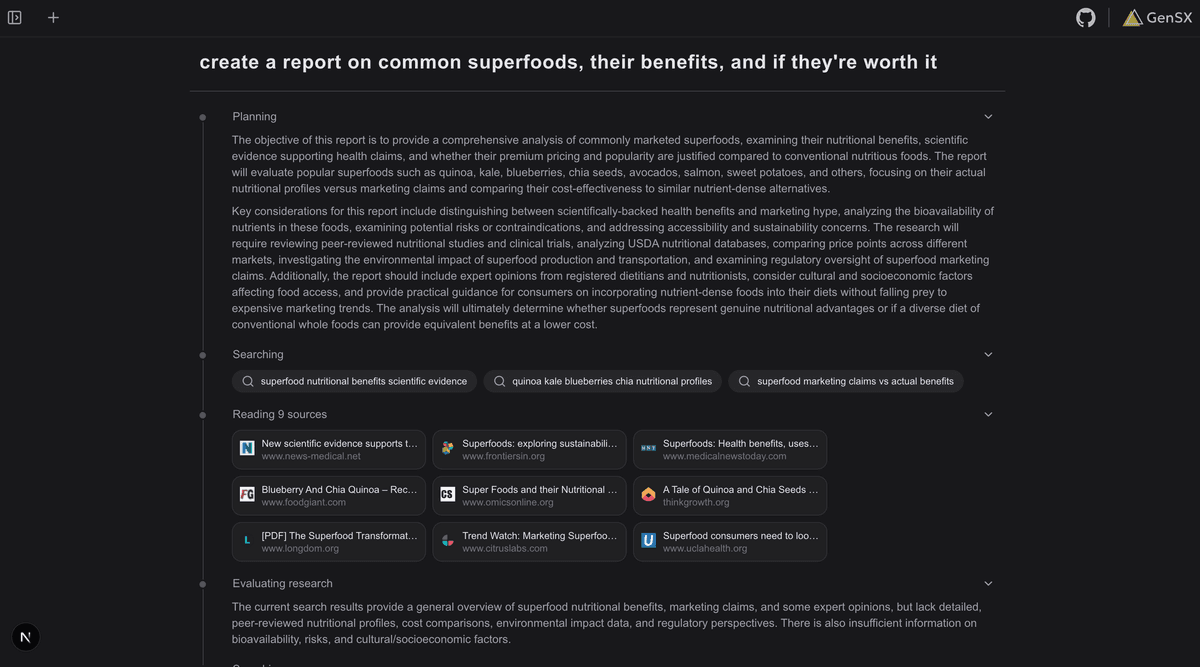The width and height of the screenshot is (1200, 667).
Task: Click the thinkgrowth.org source favicon
Action: point(648,495)
